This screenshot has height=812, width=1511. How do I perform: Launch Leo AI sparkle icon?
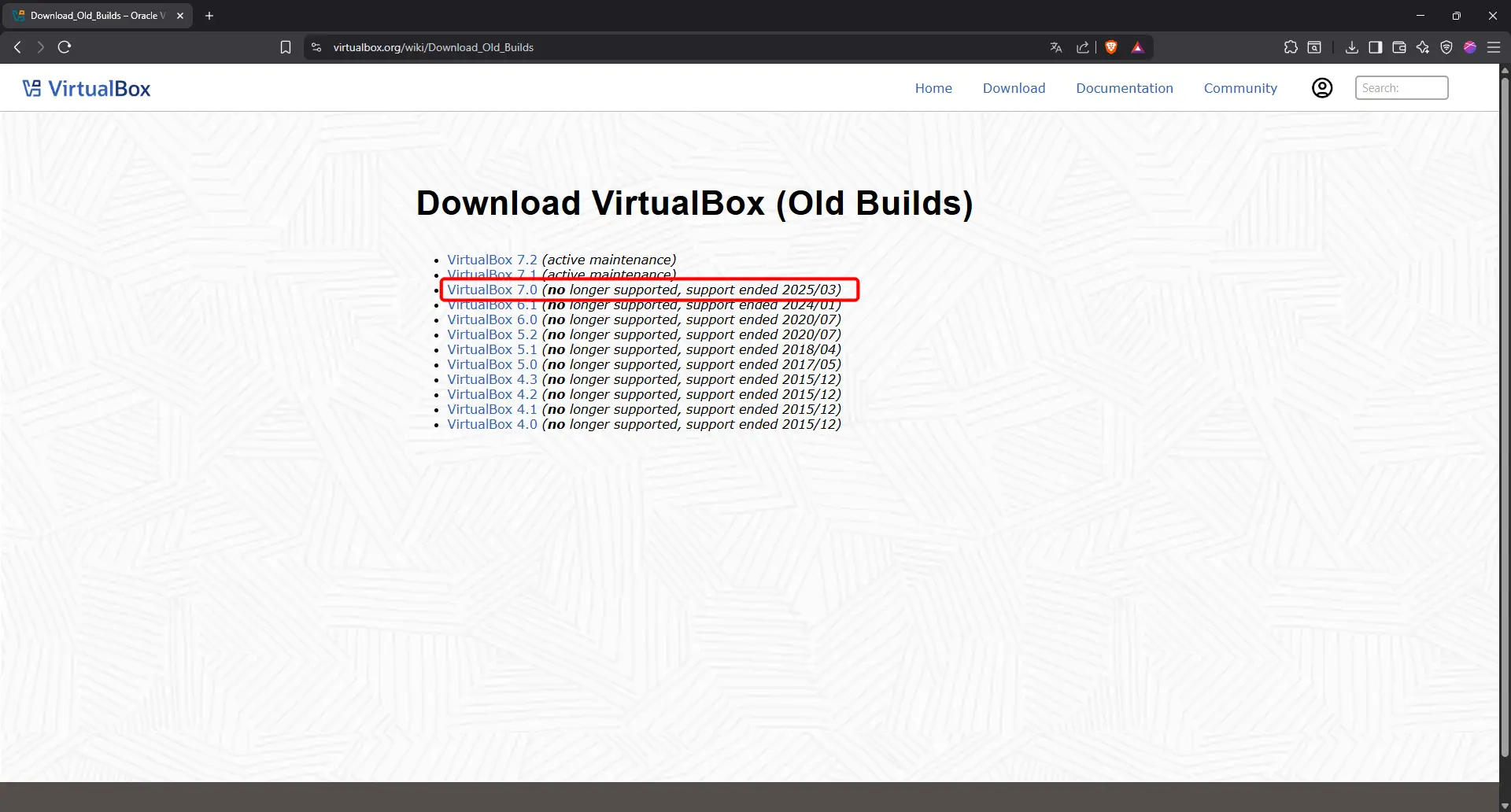pos(1422,47)
